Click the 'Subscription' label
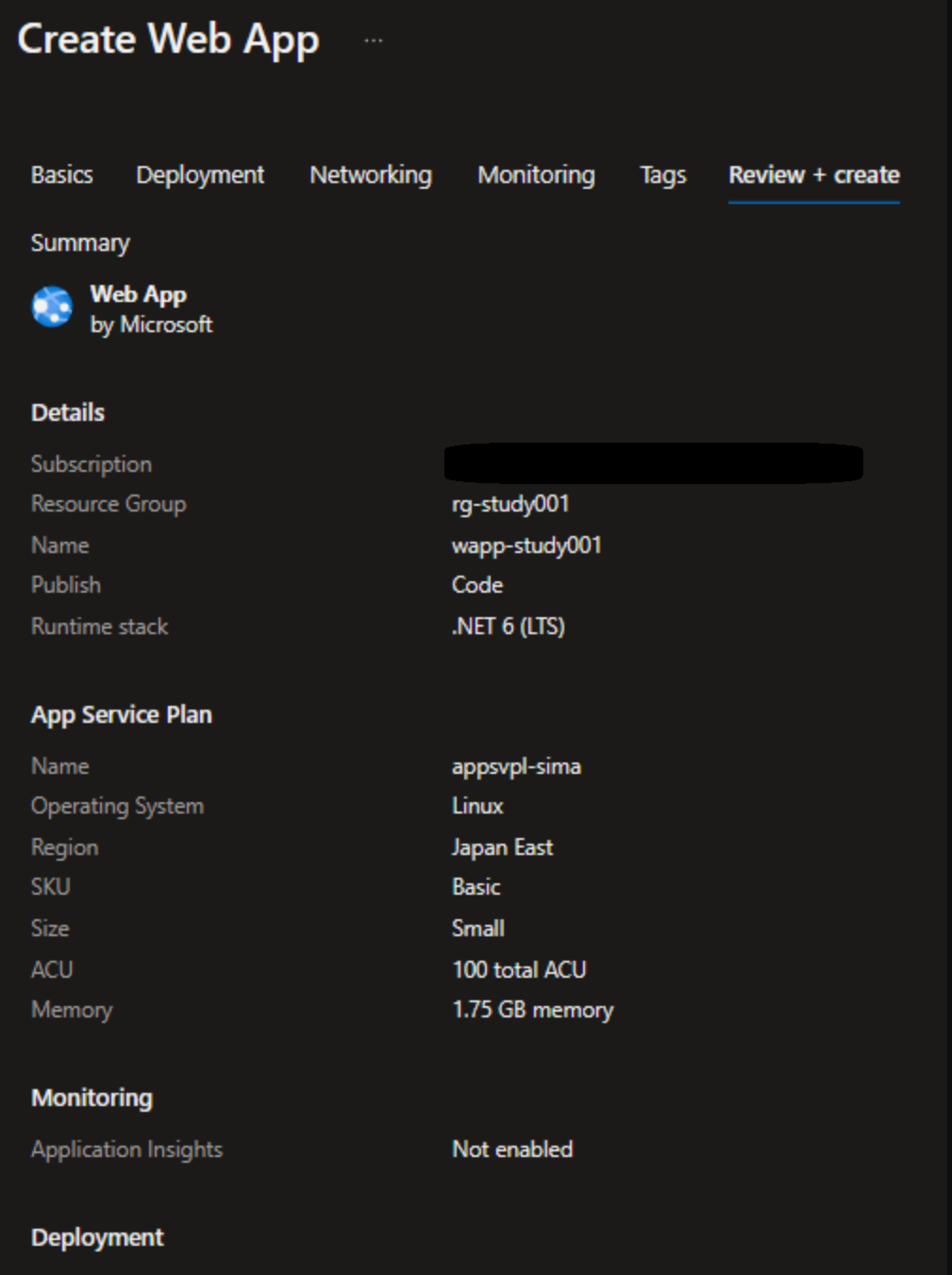 (92, 464)
